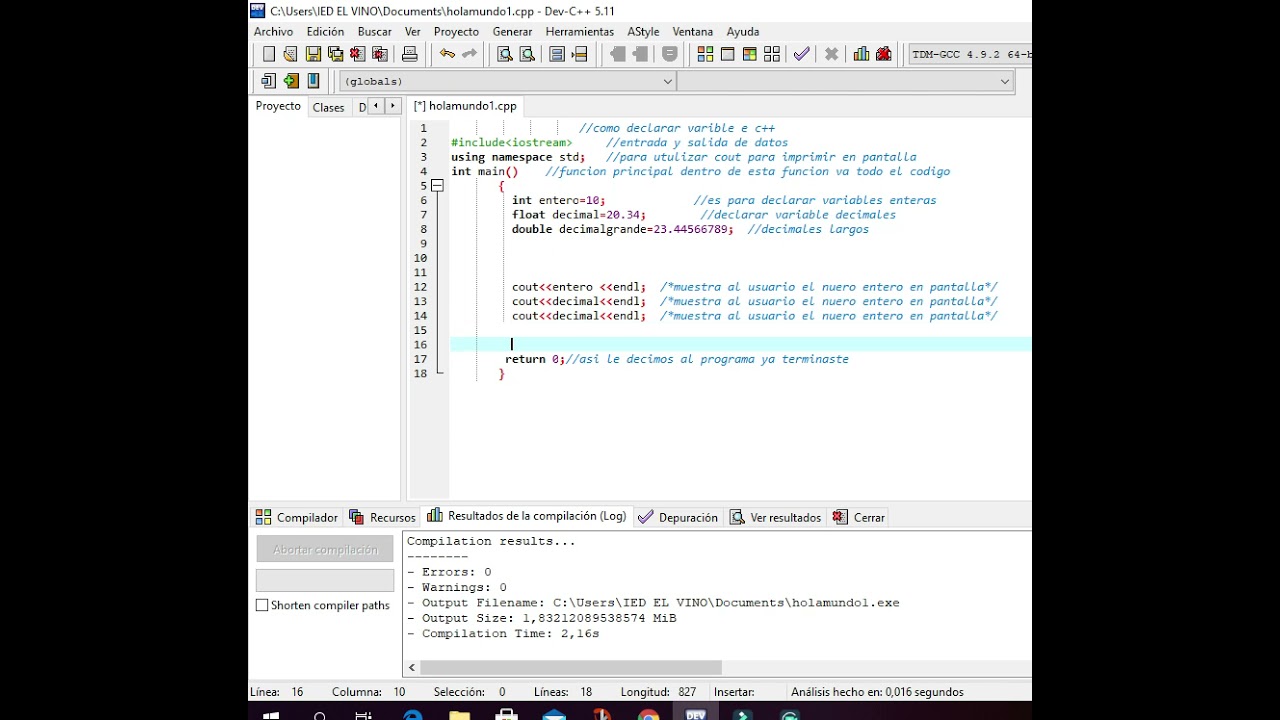Delete profiling information red icon

tap(883, 54)
